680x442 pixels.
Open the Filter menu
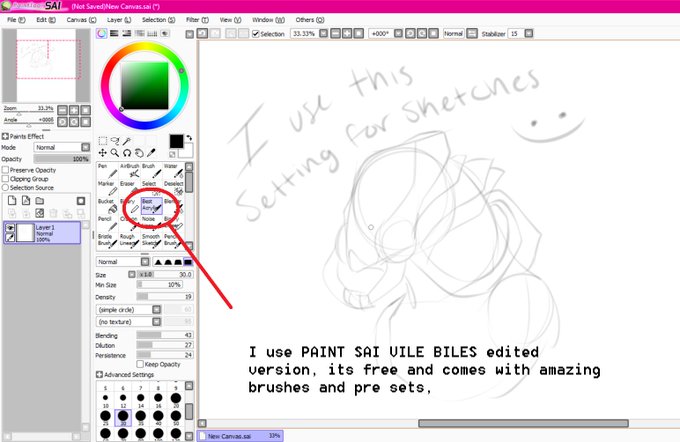click(197, 20)
